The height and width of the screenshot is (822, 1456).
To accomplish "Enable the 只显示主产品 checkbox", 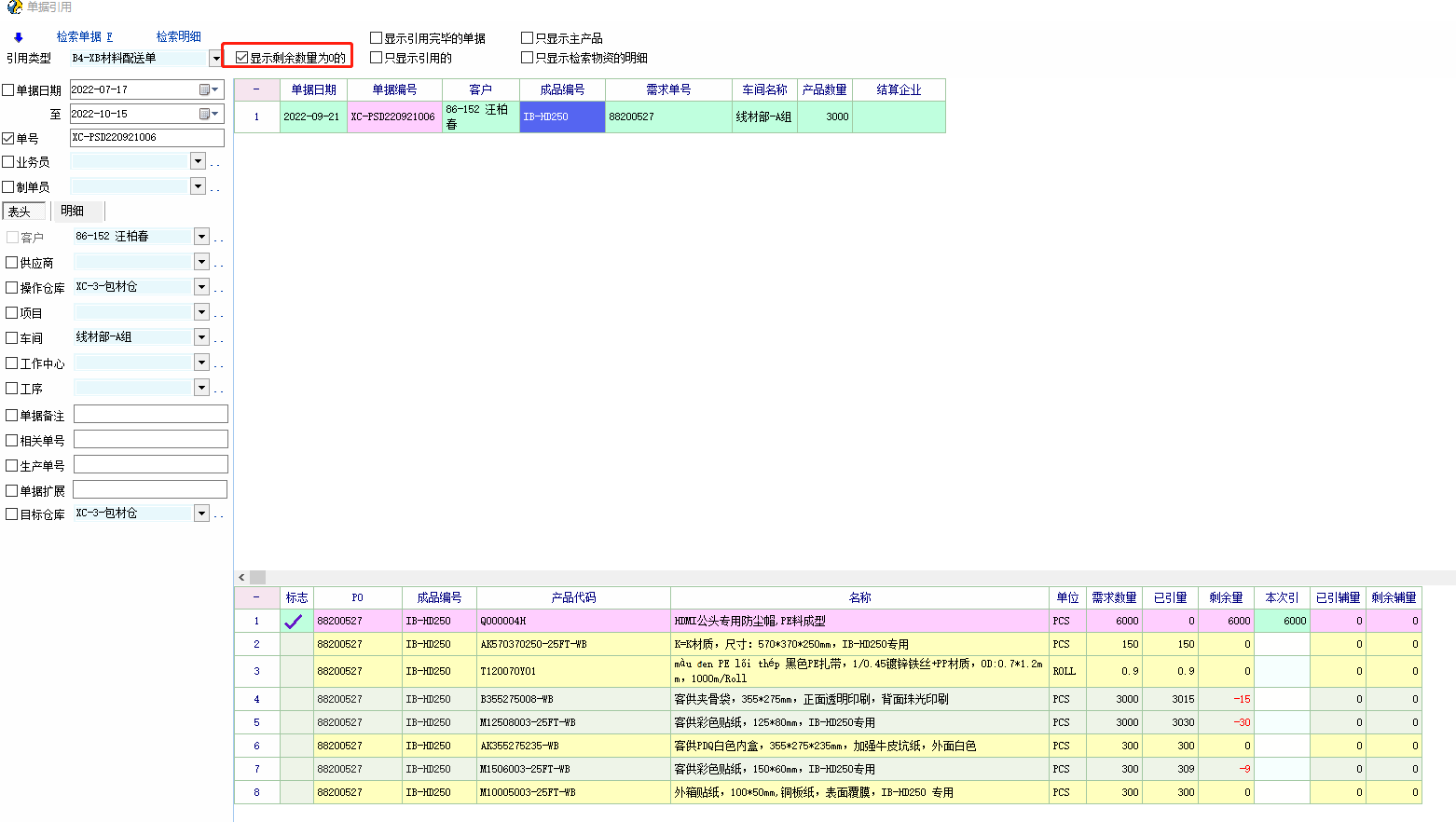I will coord(528,38).
